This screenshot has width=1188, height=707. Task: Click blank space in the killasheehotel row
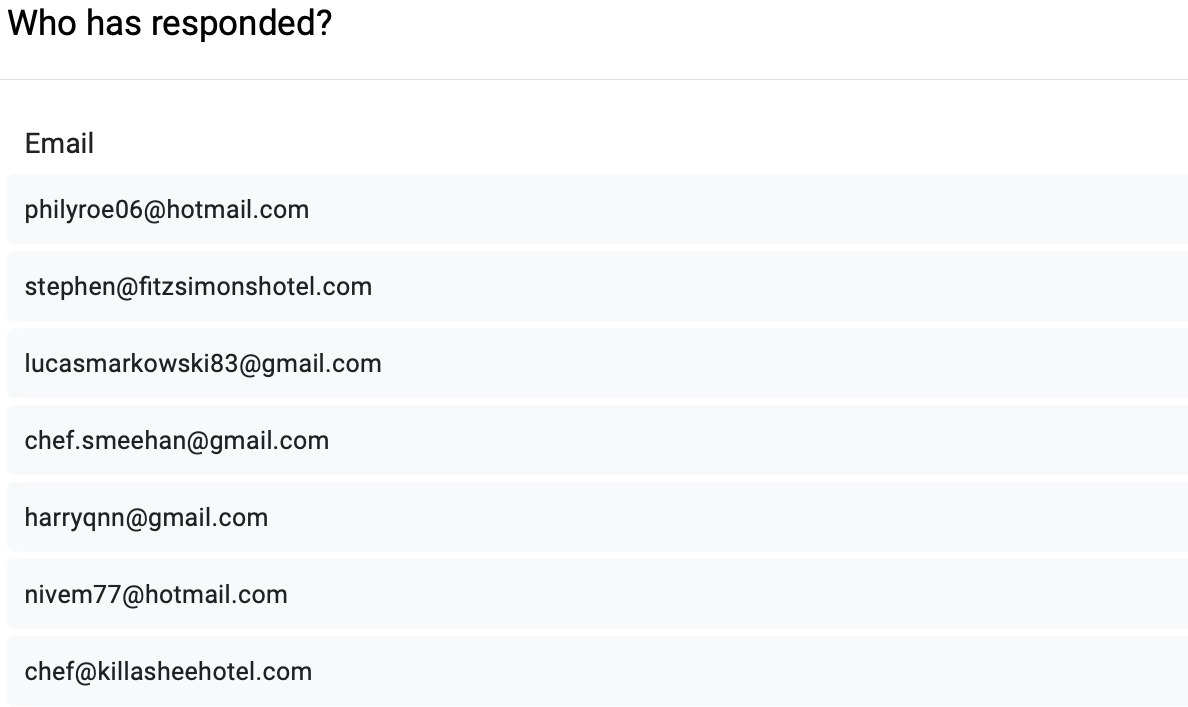click(750, 671)
